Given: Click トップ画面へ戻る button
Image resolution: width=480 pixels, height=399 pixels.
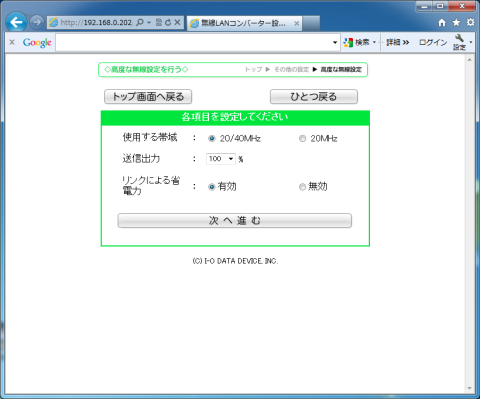Looking at the screenshot, I should click(x=148, y=97).
